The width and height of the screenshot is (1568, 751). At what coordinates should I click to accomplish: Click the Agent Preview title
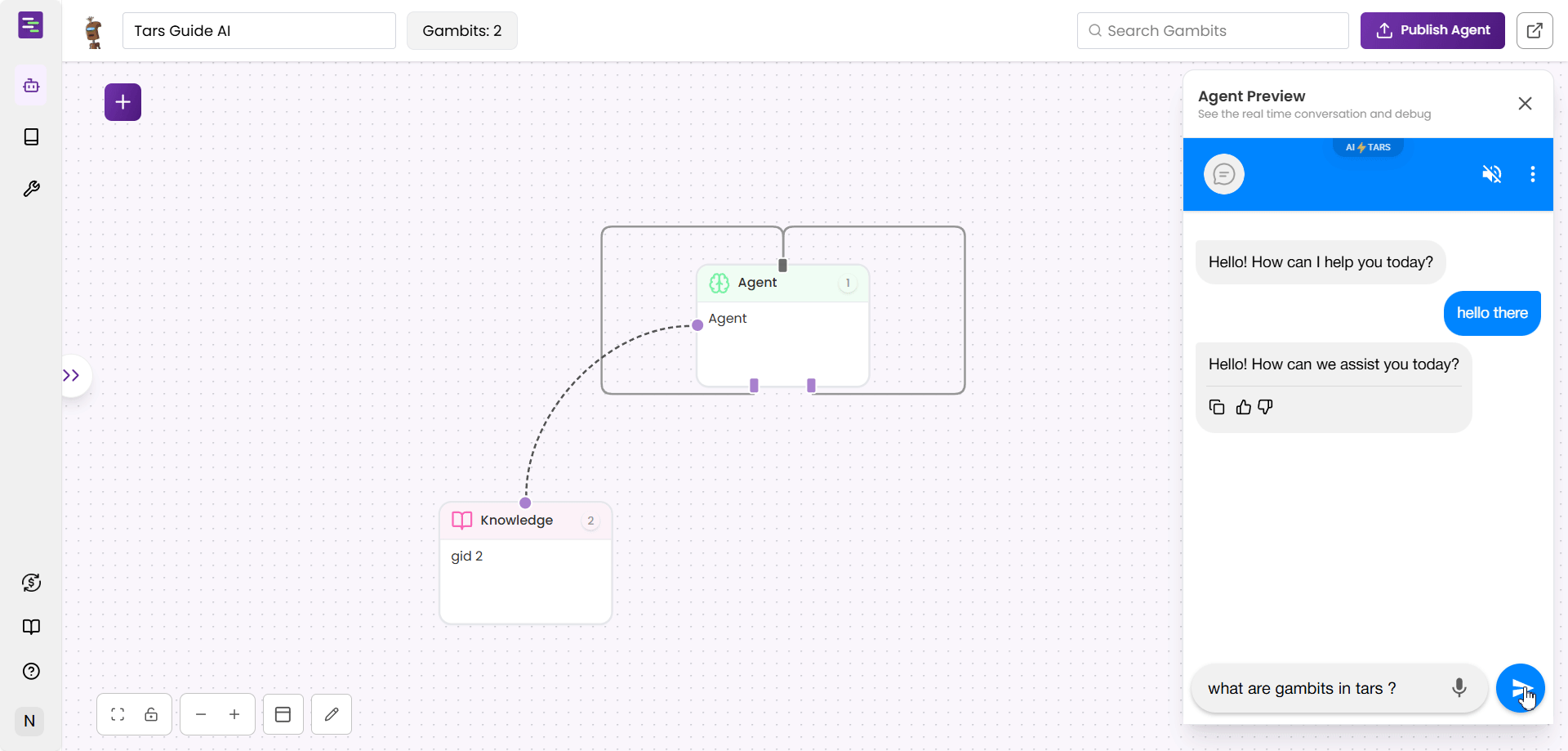[x=1251, y=96]
